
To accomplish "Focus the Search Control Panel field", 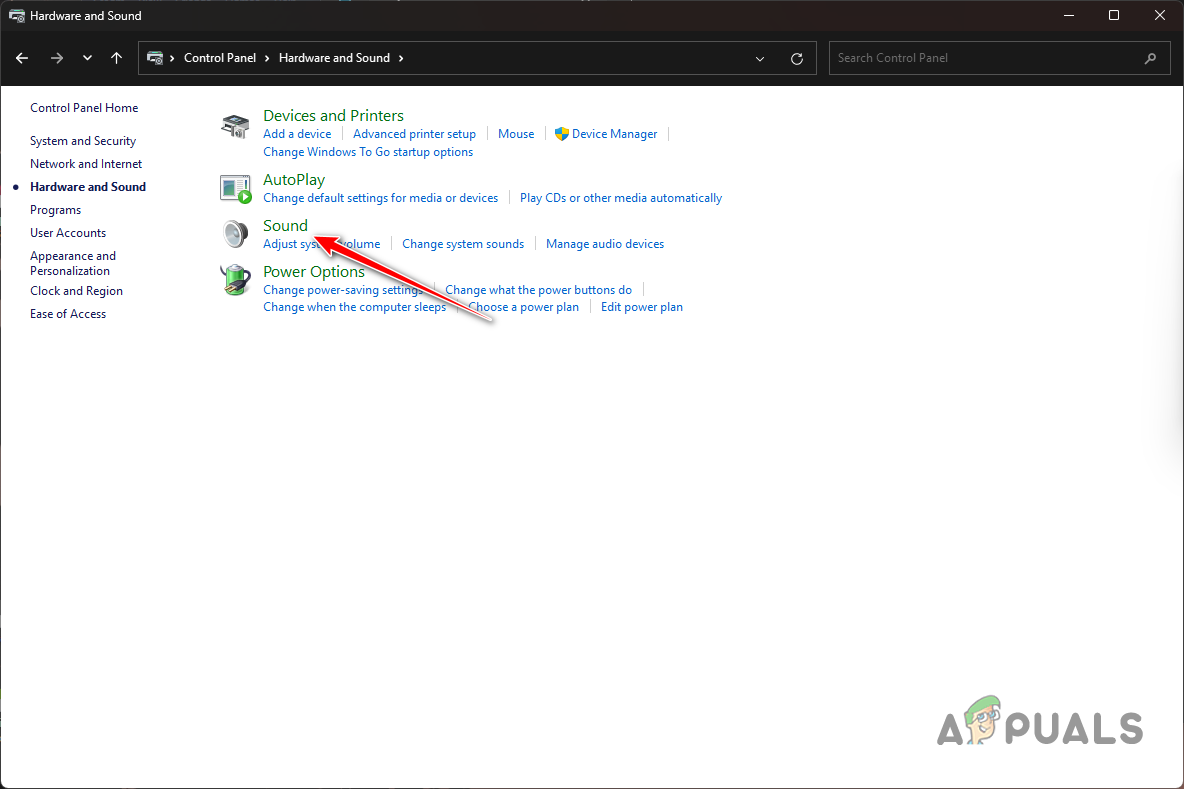I will 1000,58.
